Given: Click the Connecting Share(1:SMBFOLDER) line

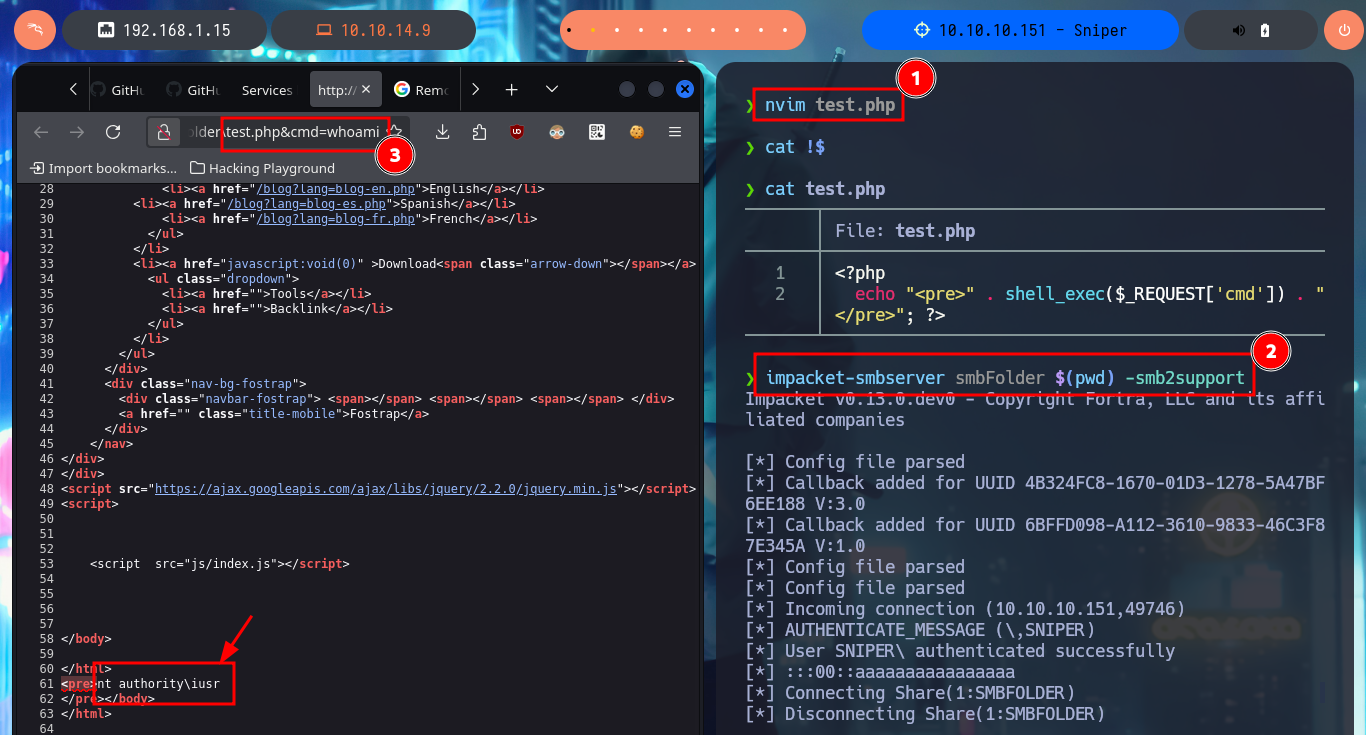Looking at the screenshot, I should [x=910, y=693].
